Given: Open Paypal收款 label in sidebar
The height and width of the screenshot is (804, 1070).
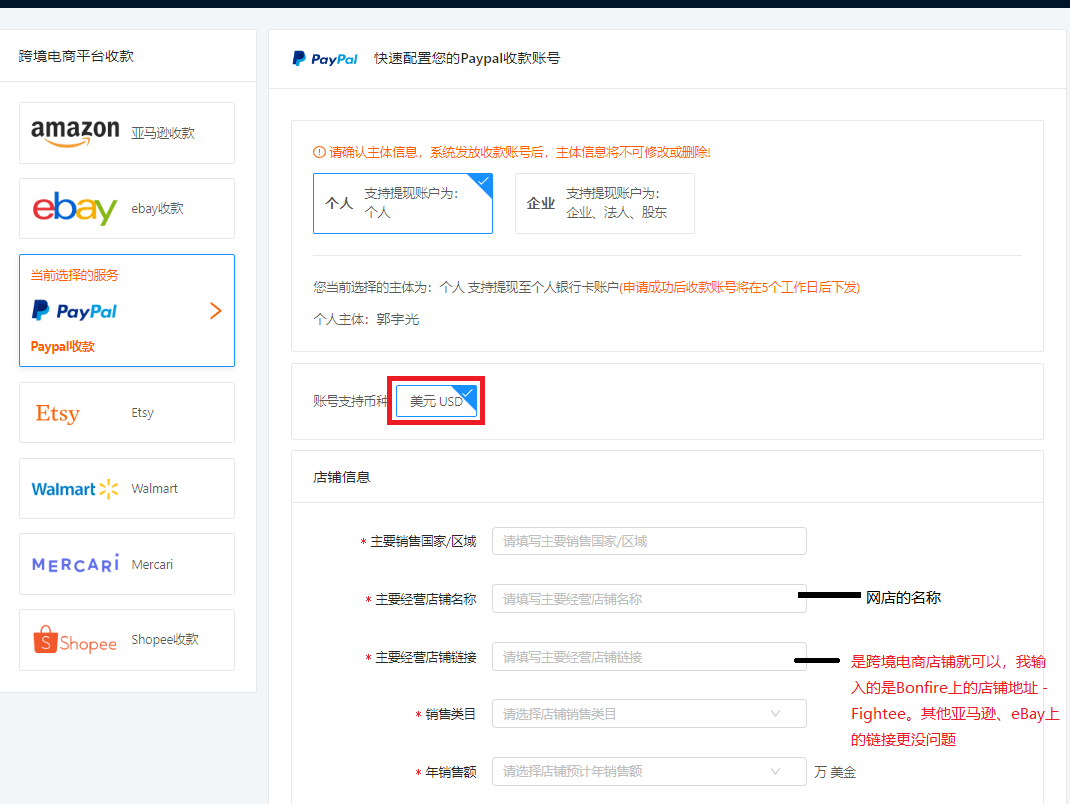Looking at the screenshot, I should coord(63,347).
